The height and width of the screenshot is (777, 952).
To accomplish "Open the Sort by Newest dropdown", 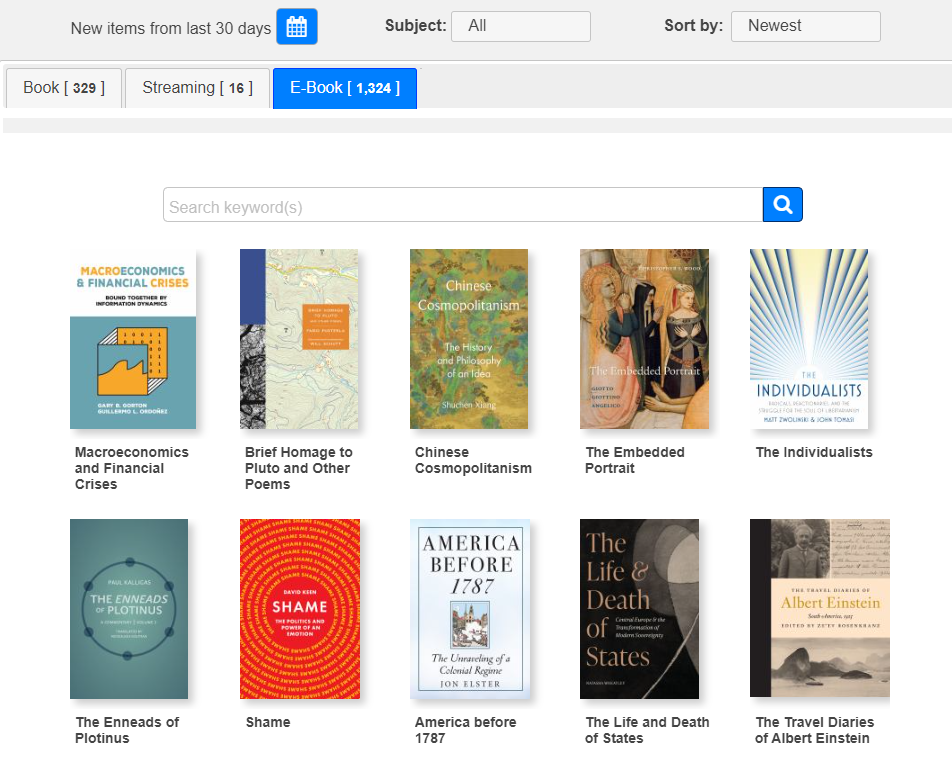I will click(805, 26).
